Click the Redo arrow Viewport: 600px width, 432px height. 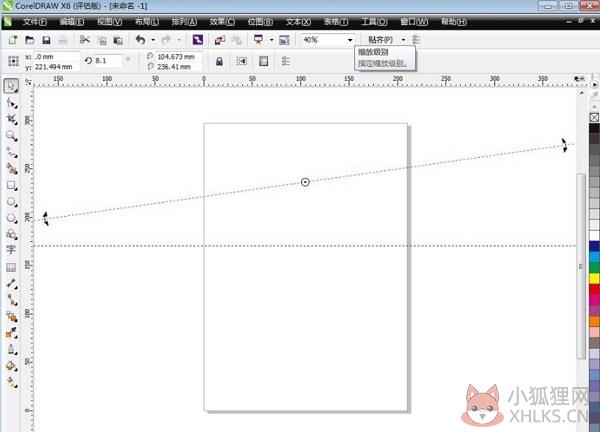[166, 40]
